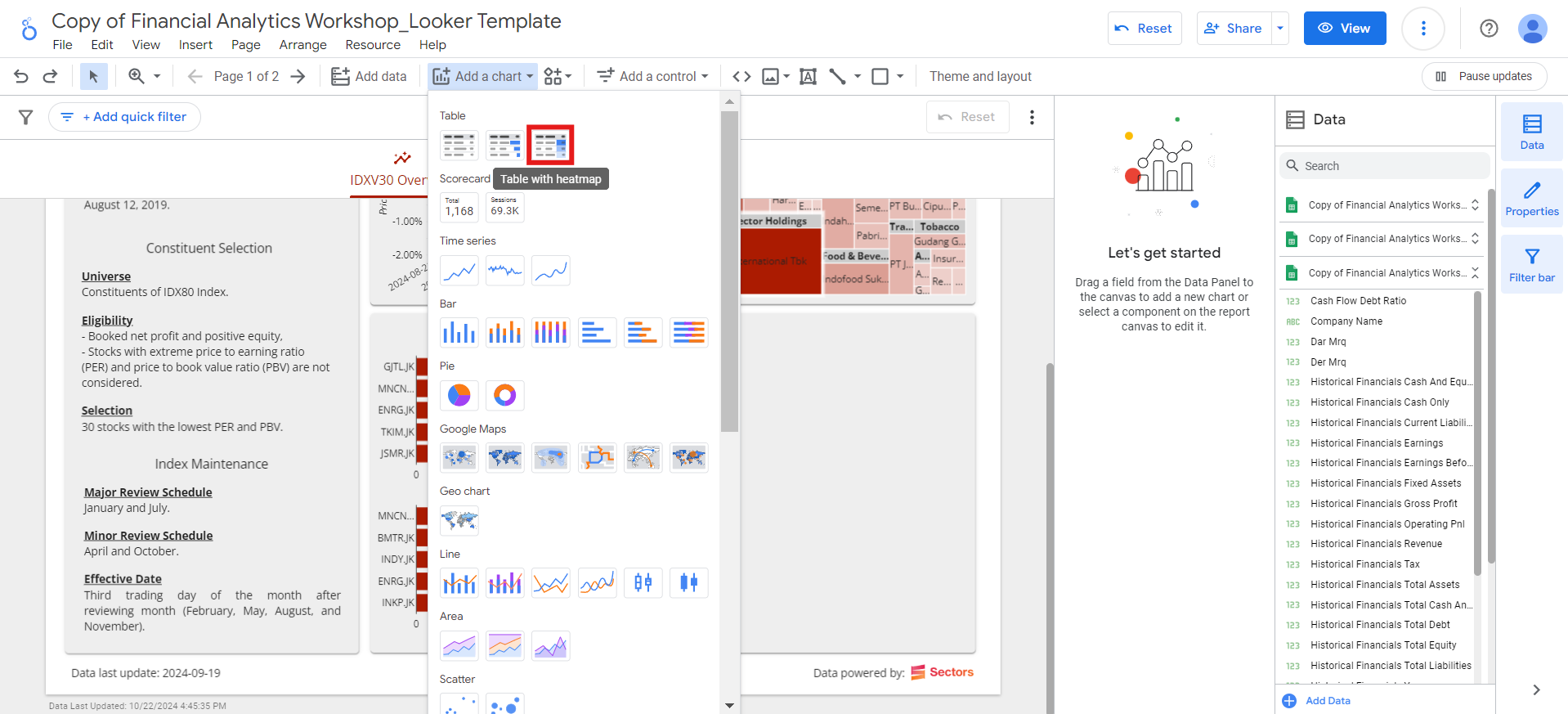Select Table with bars chart
Screen dimensions: 1568x714
[504, 146]
